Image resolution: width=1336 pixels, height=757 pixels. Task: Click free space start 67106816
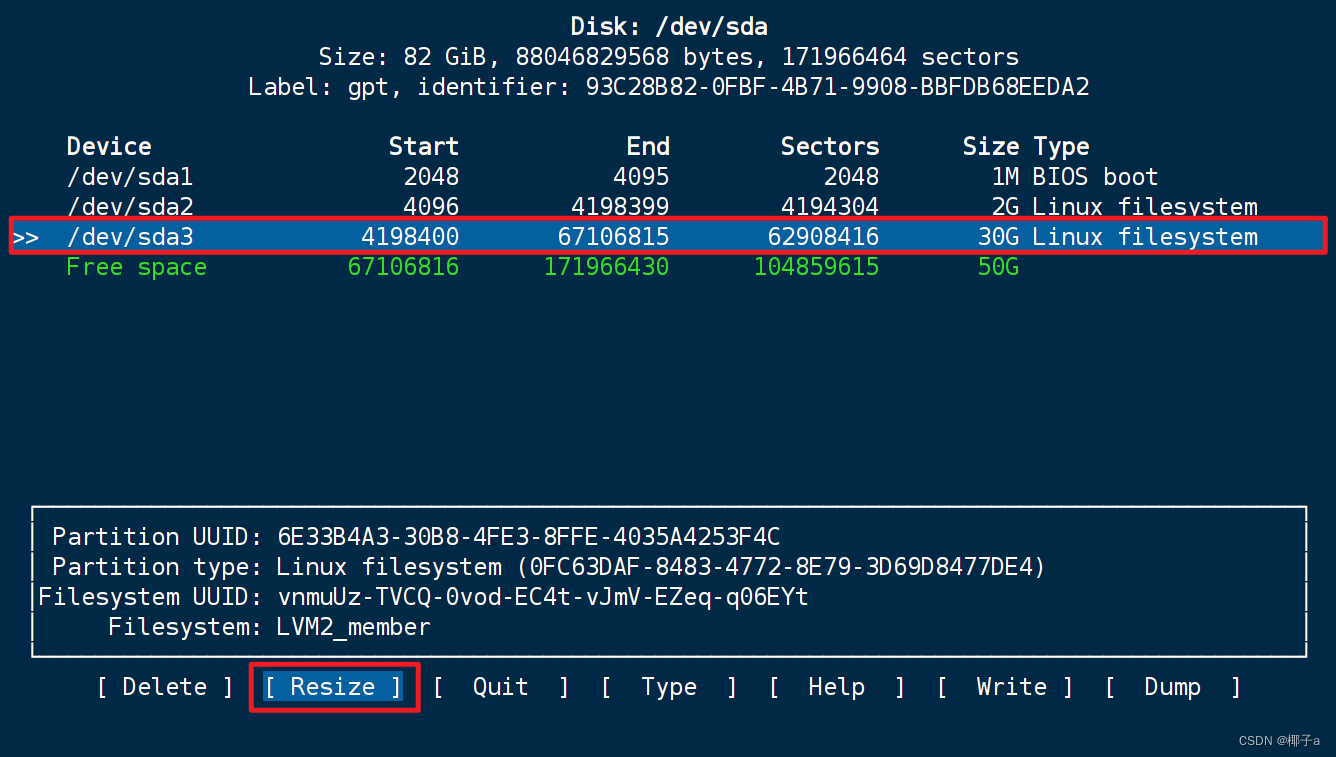403,267
